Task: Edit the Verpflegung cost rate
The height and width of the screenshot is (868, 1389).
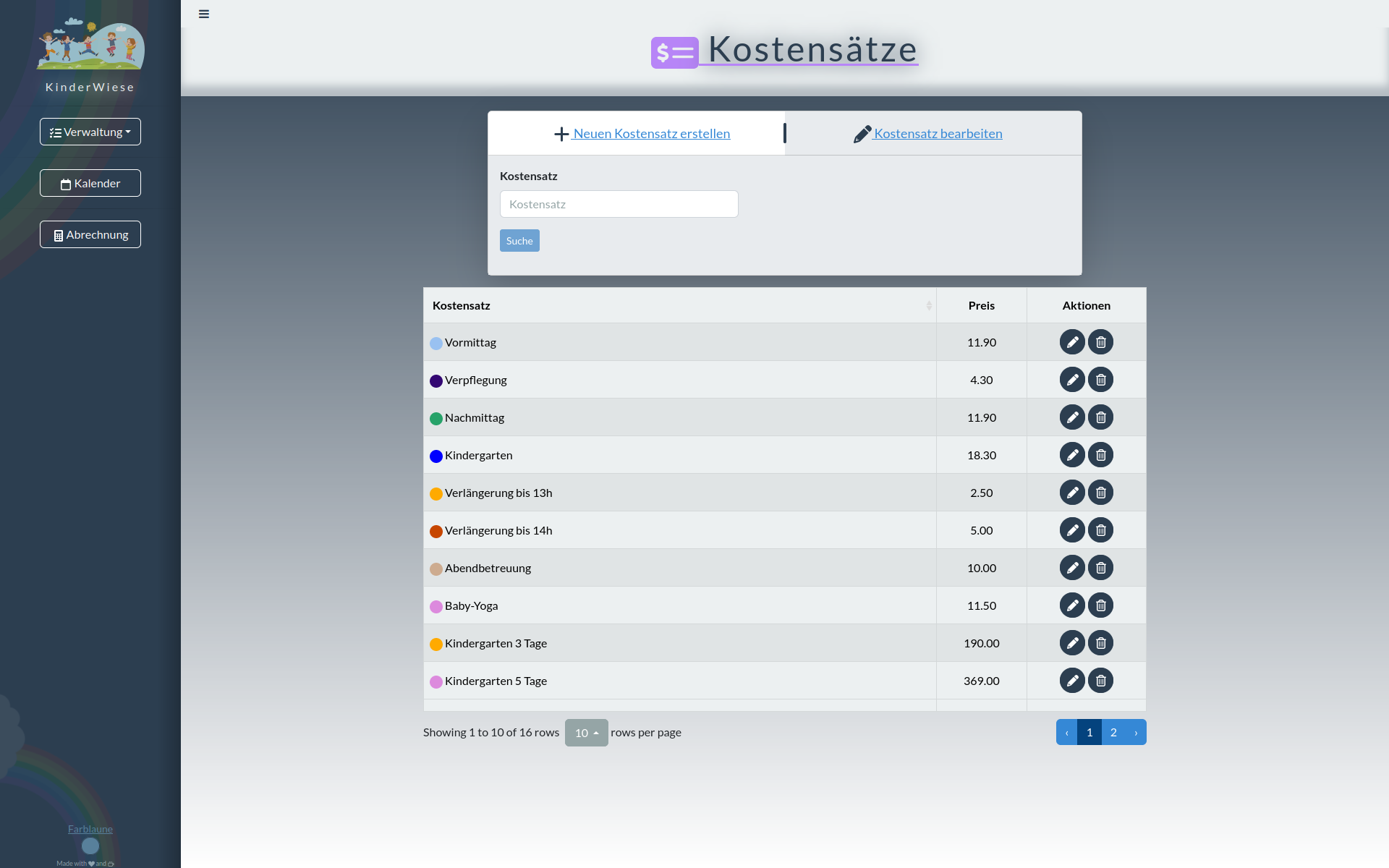Action: click(1072, 380)
